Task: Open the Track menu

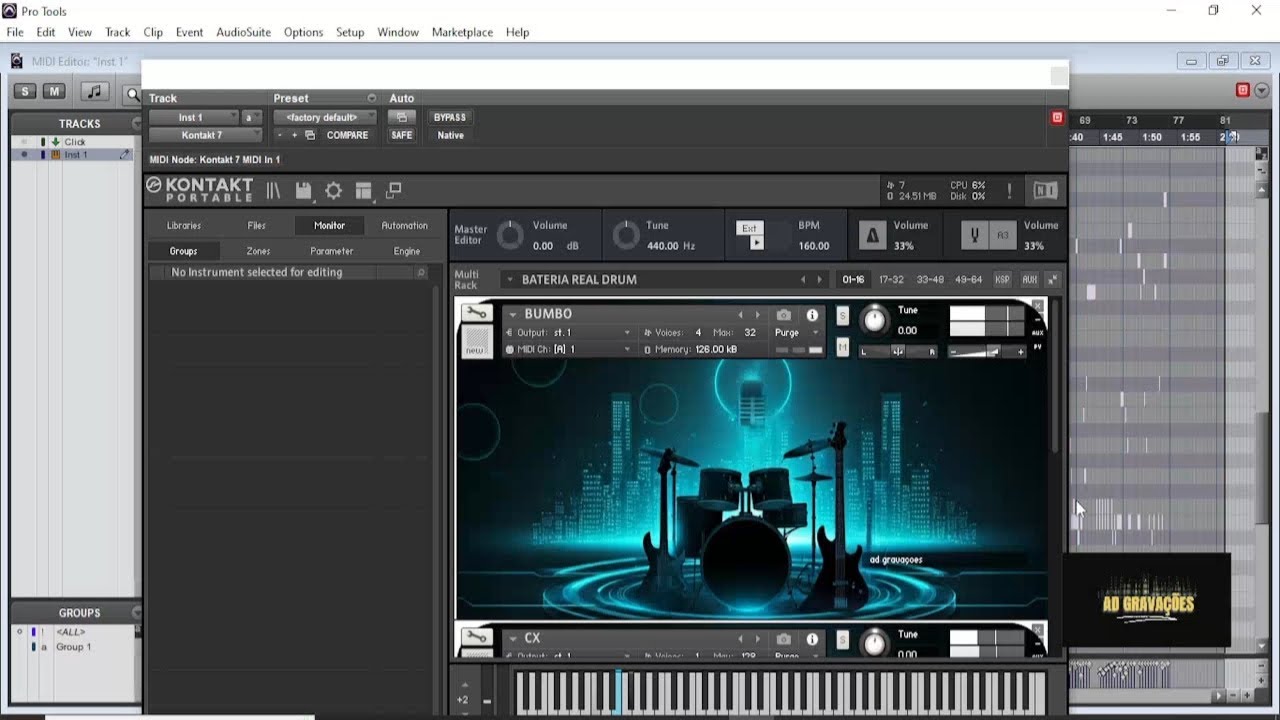Action: pyautogui.click(x=118, y=32)
